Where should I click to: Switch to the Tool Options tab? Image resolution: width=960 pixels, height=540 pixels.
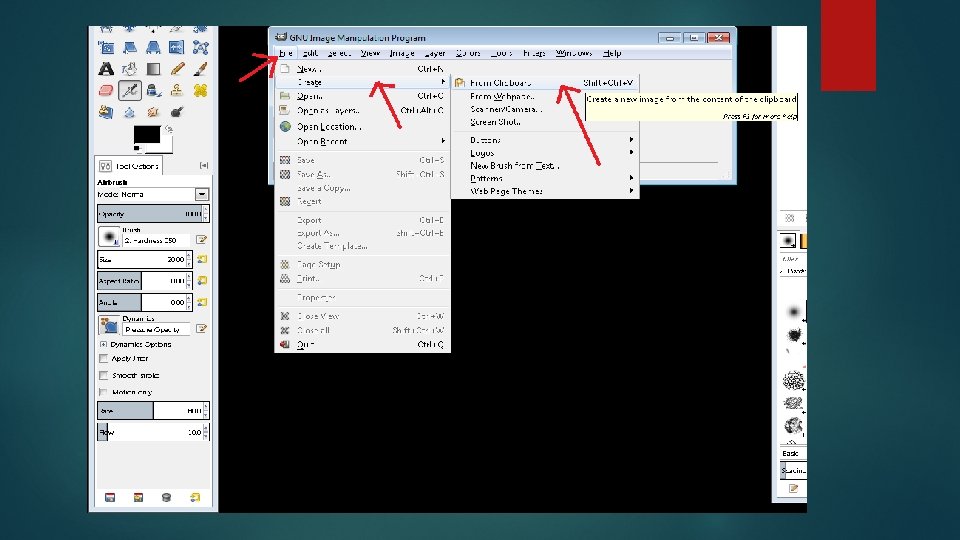tap(130, 166)
